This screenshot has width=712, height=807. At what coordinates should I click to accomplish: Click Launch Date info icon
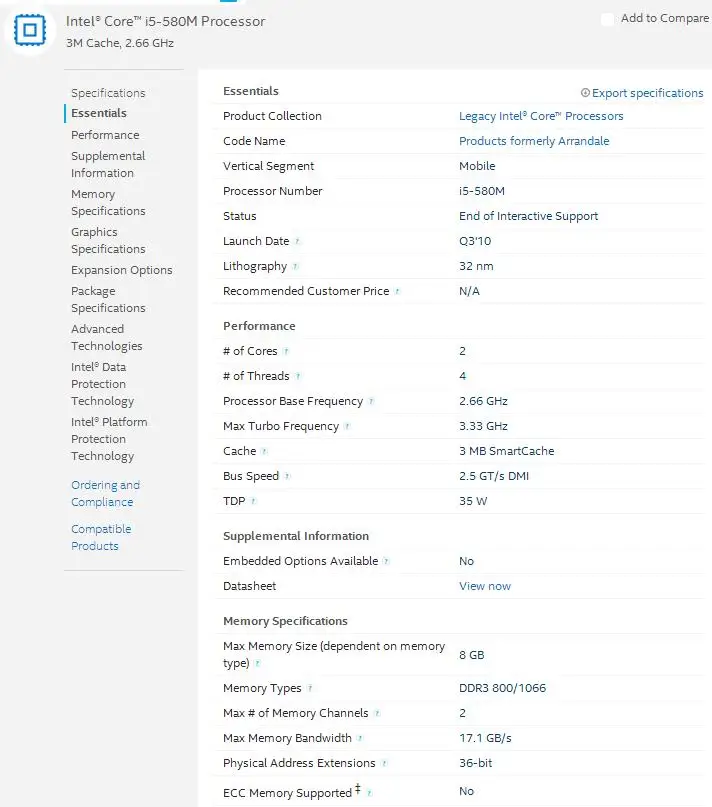pos(298,241)
